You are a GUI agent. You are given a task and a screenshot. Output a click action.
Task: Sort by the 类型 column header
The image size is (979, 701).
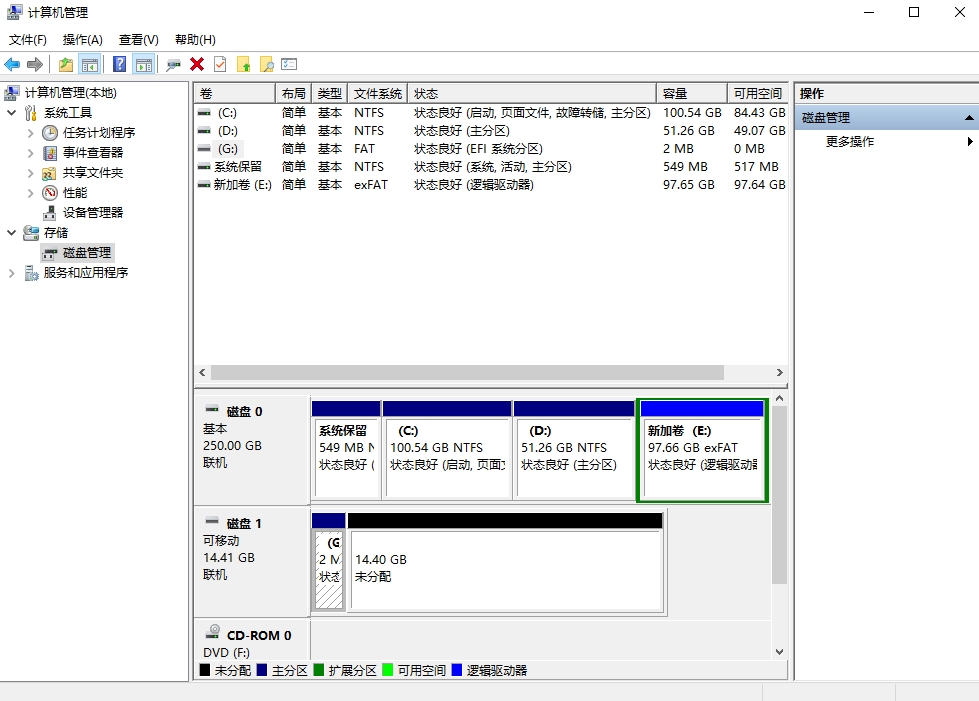coord(330,94)
